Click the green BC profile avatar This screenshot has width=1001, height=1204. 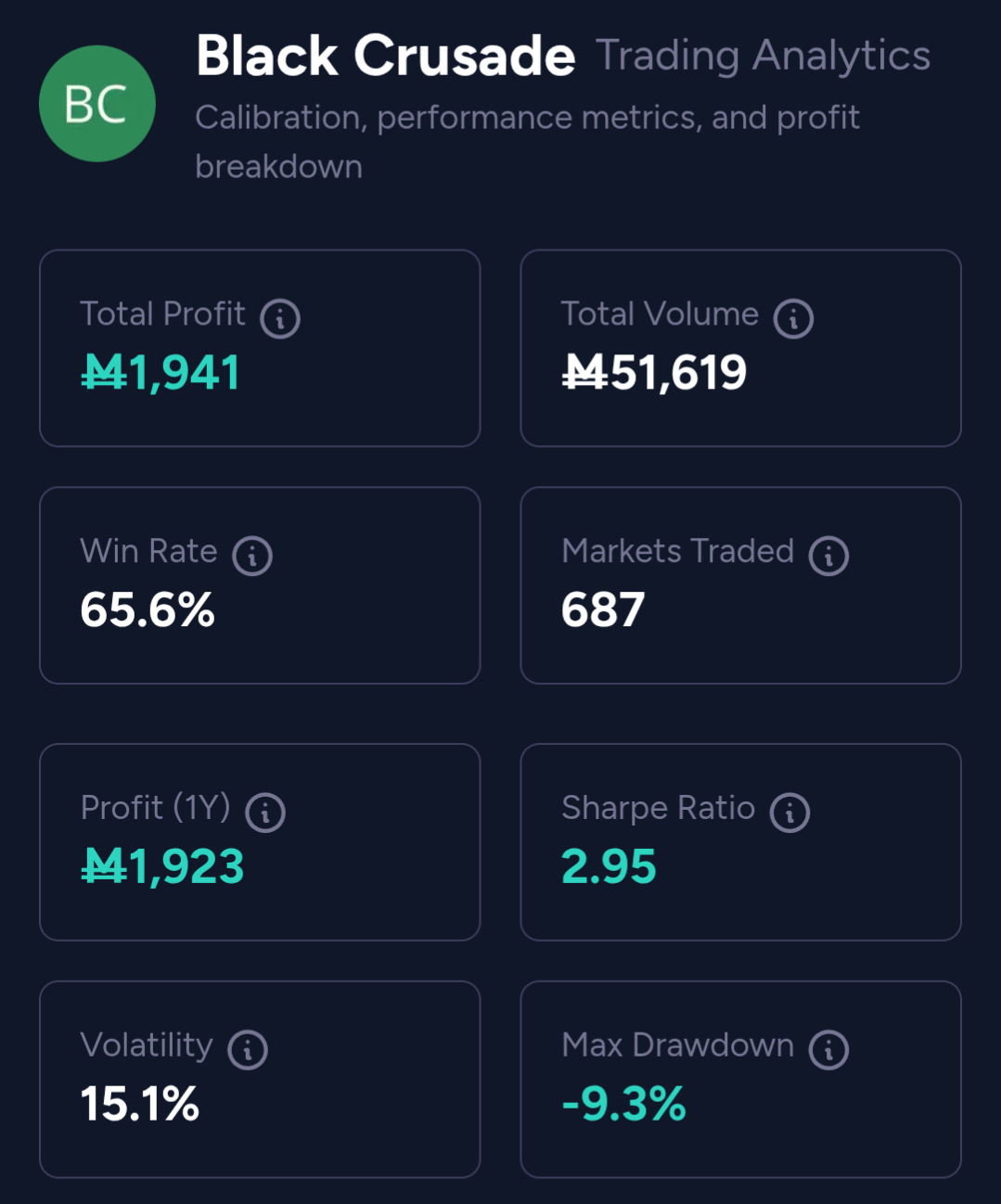(96, 104)
